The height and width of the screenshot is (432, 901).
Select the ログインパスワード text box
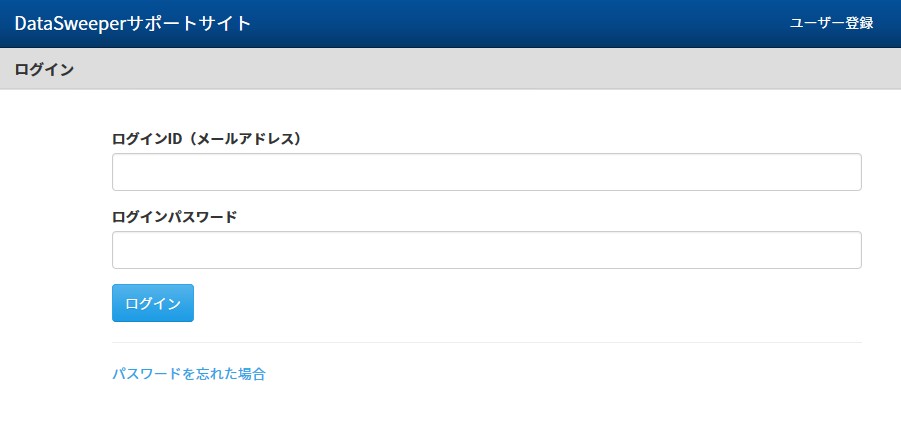pyautogui.click(x=487, y=250)
